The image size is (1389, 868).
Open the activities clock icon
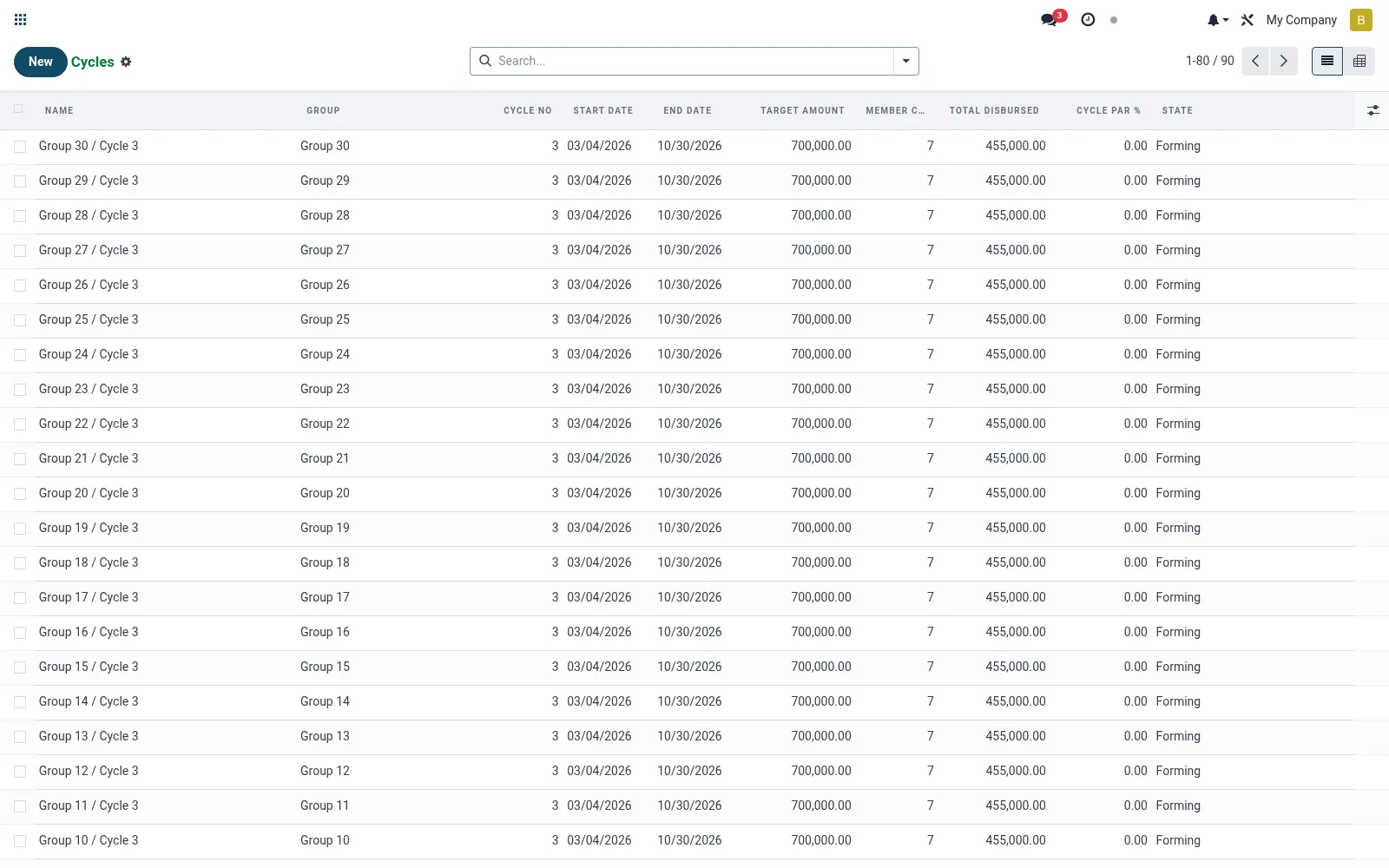(x=1088, y=19)
